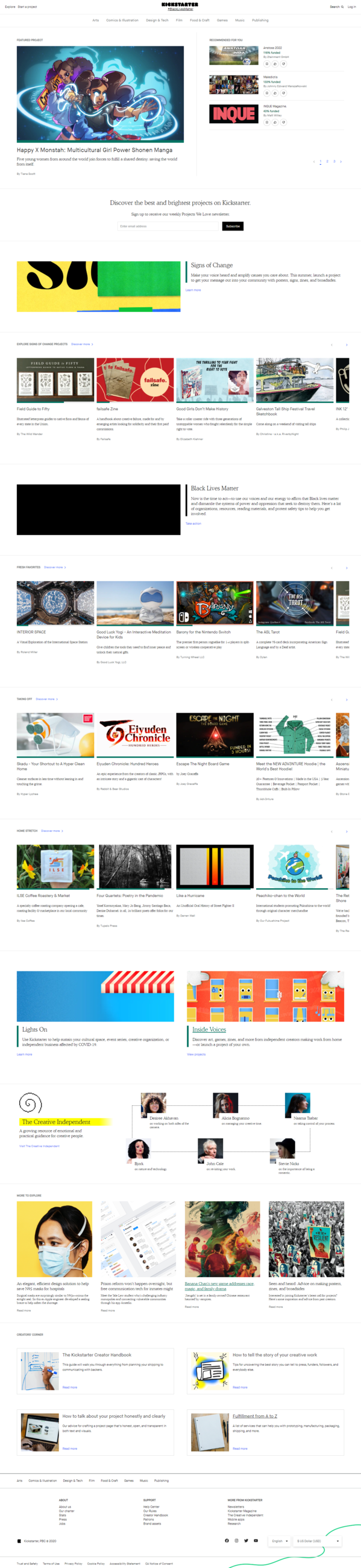The image size is (361, 1568).
Task: Focus the newsletter email input field
Action: point(168,226)
